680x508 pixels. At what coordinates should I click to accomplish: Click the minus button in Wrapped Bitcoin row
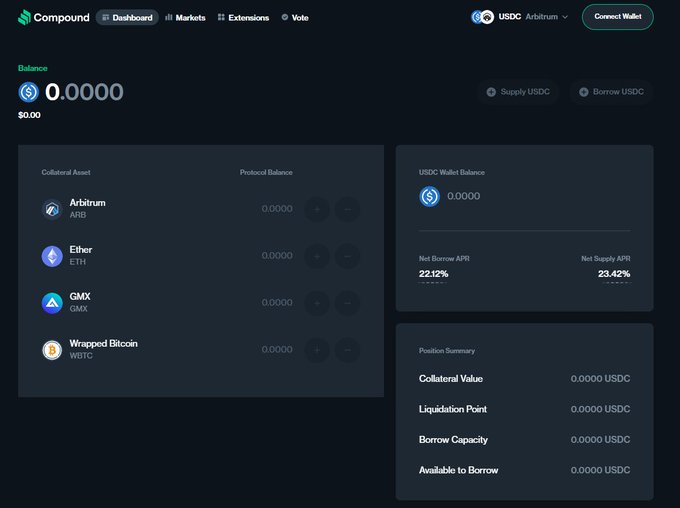[347, 350]
